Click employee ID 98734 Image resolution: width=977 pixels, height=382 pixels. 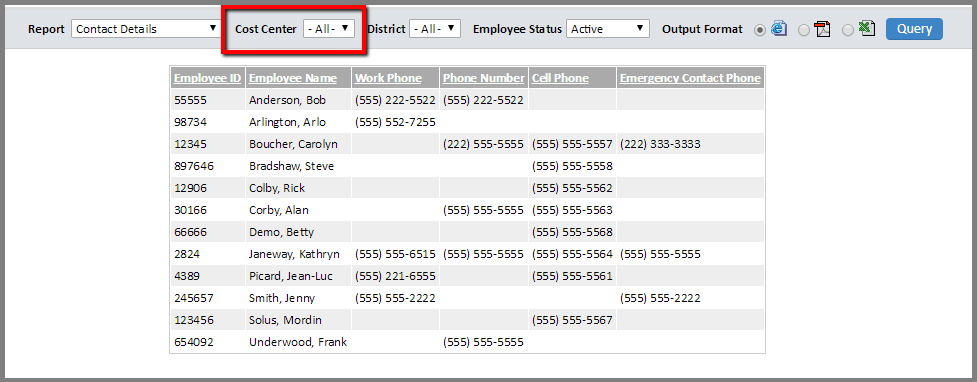point(190,122)
